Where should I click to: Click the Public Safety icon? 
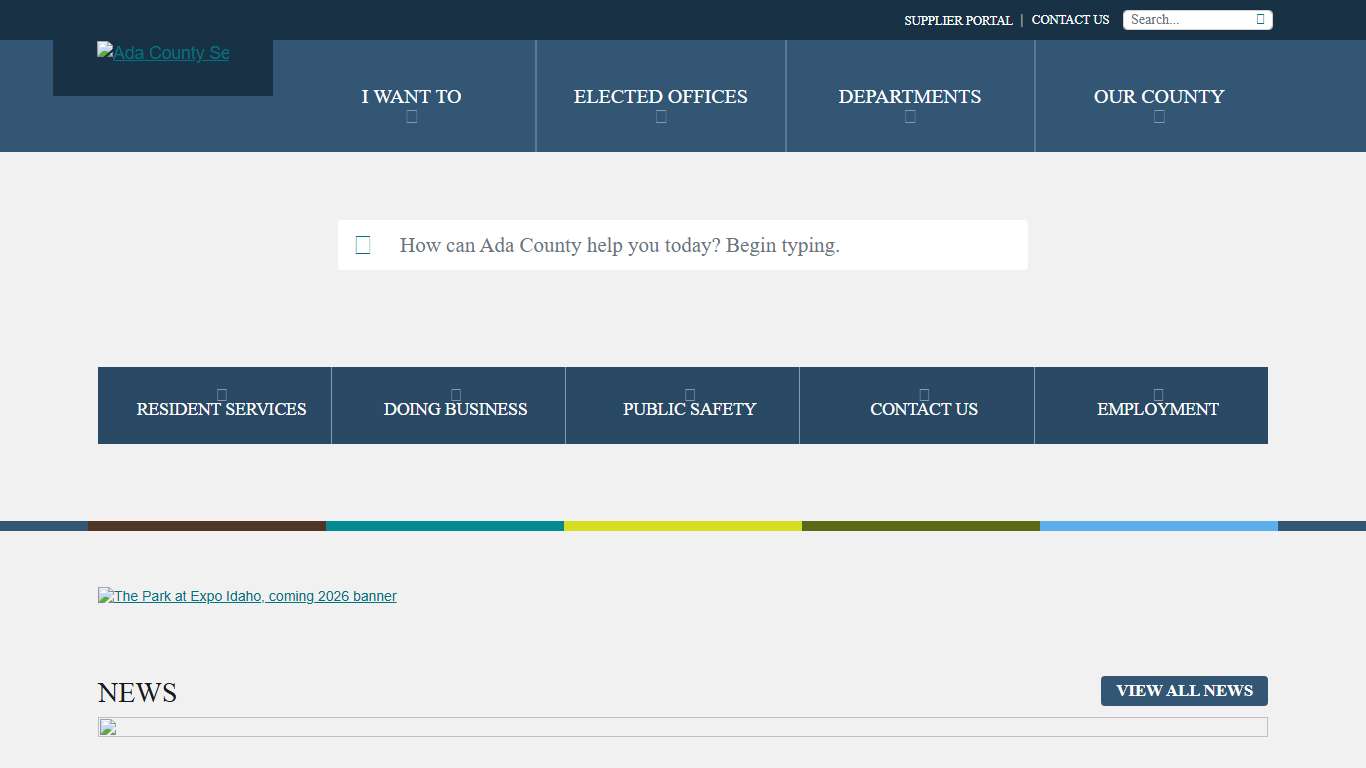pyautogui.click(x=689, y=394)
